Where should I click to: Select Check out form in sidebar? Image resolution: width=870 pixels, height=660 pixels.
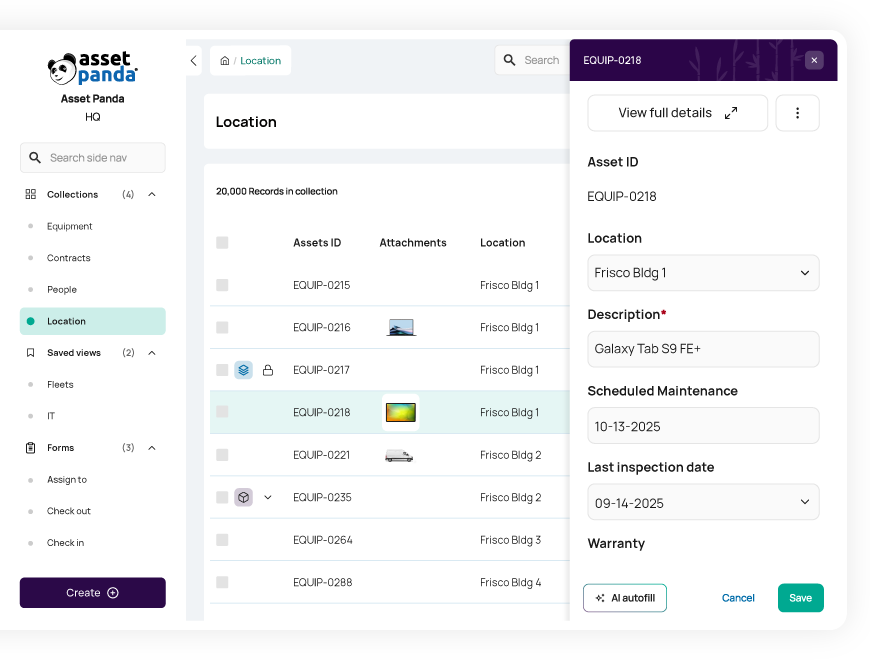tap(69, 511)
